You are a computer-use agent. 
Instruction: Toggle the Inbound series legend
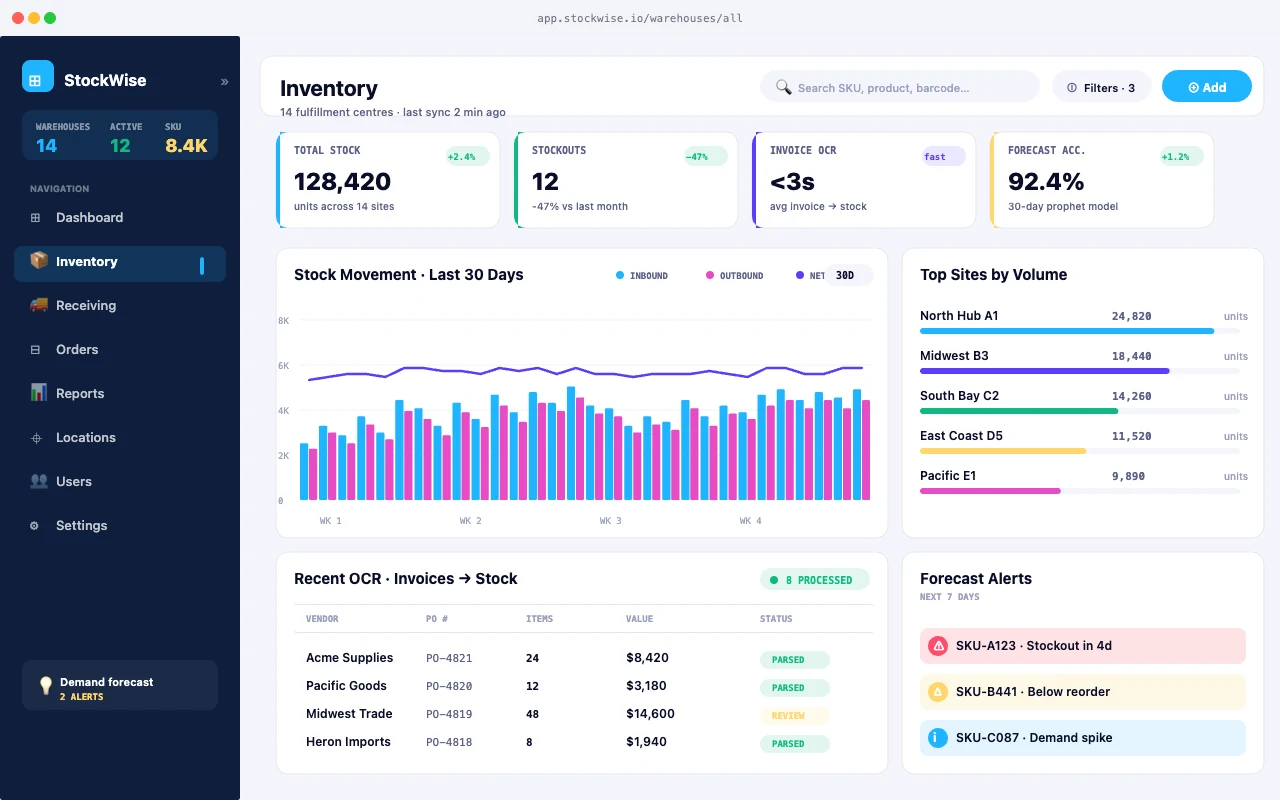click(642, 275)
